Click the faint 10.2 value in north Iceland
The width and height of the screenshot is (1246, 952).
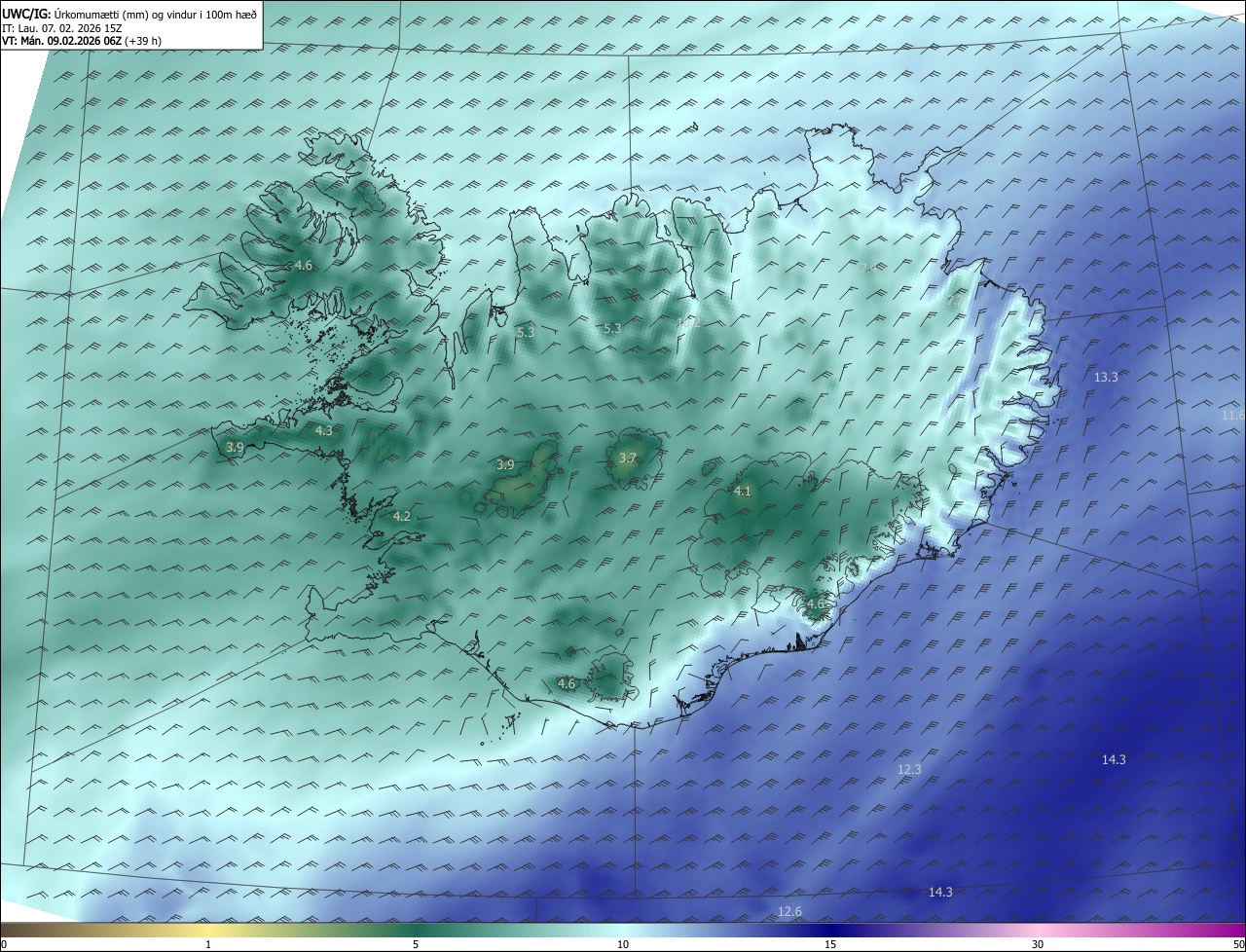pyautogui.click(x=689, y=322)
